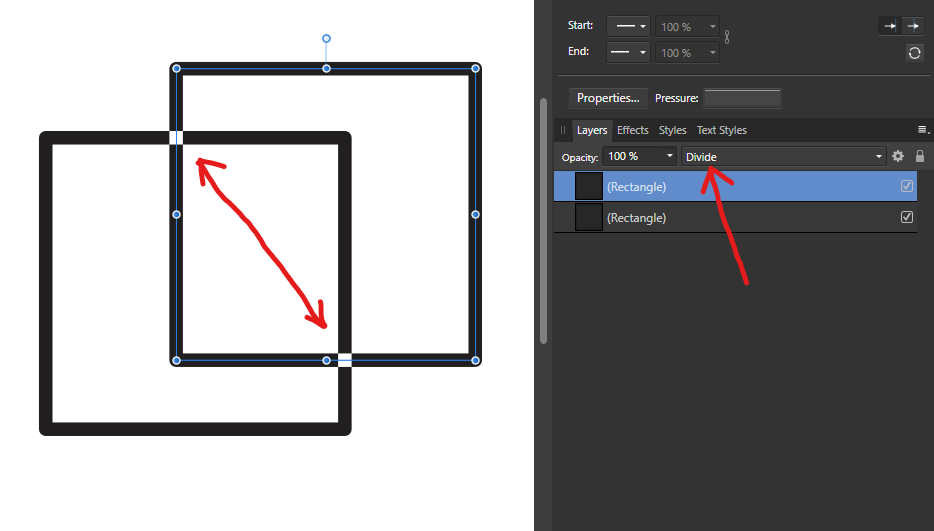Click the panel vertical scrollbar
Viewport: 934px width, 531px height.
click(543, 221)
